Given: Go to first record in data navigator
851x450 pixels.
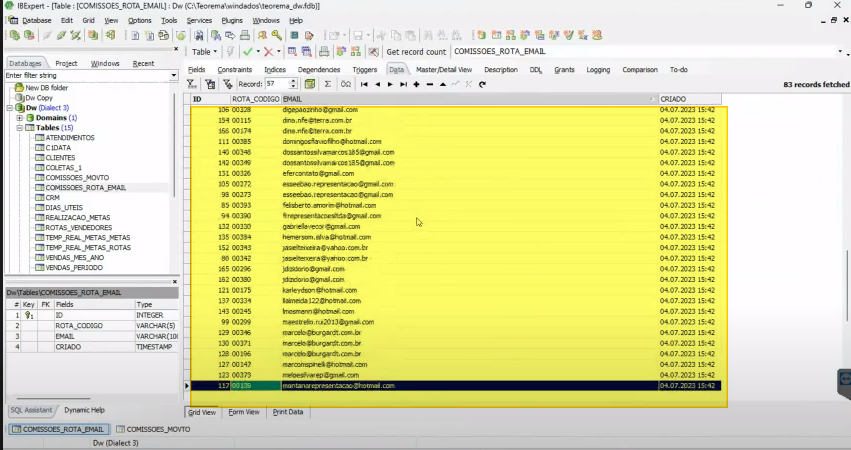Looking at the screenshot, I should pyautogui.click(x=364, y=84).
